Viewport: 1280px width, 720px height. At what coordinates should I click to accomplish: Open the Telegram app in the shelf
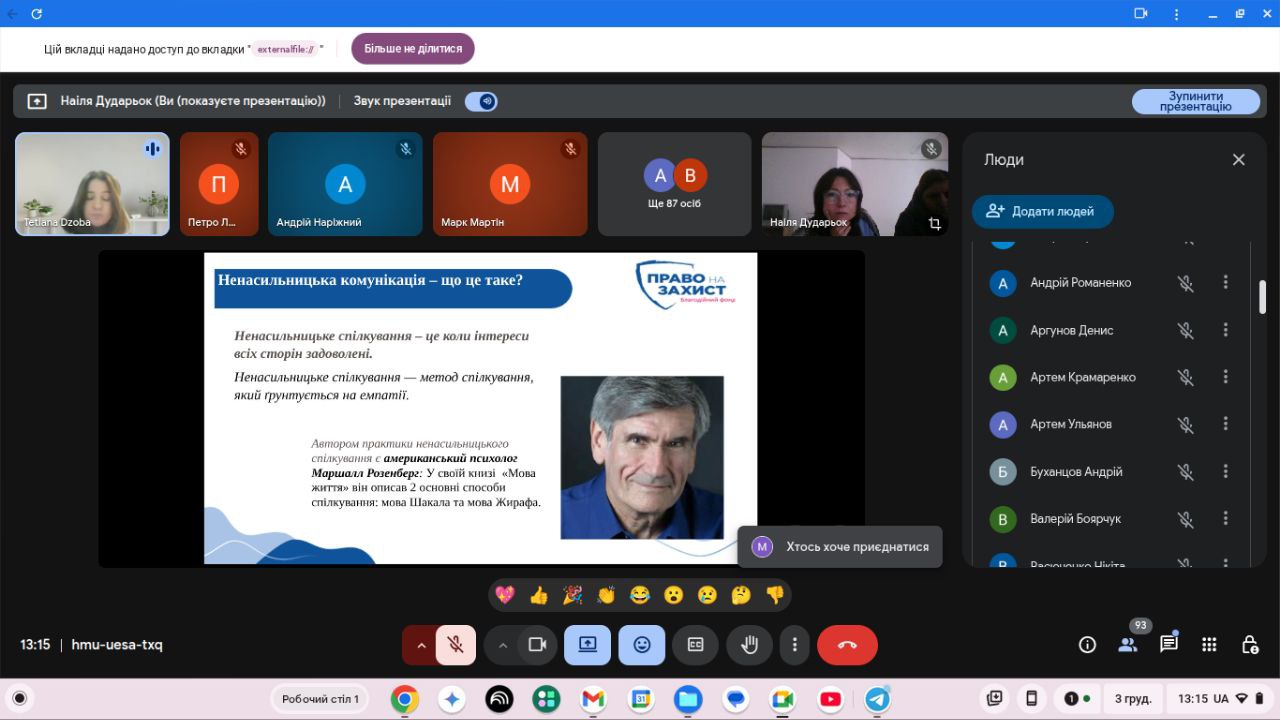(x=877, y=699)
